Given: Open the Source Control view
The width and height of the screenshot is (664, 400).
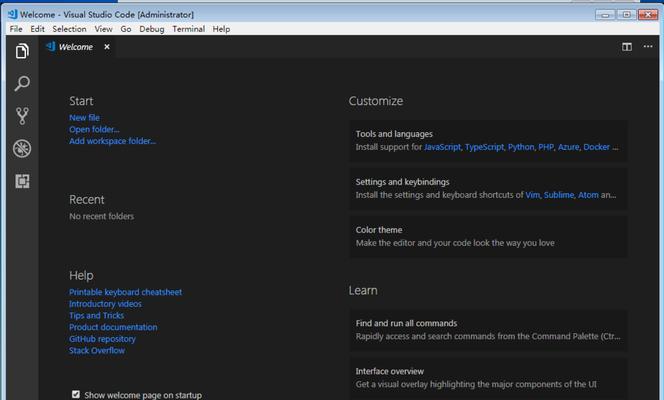Looking at the screenshot, I should (22, 116).
